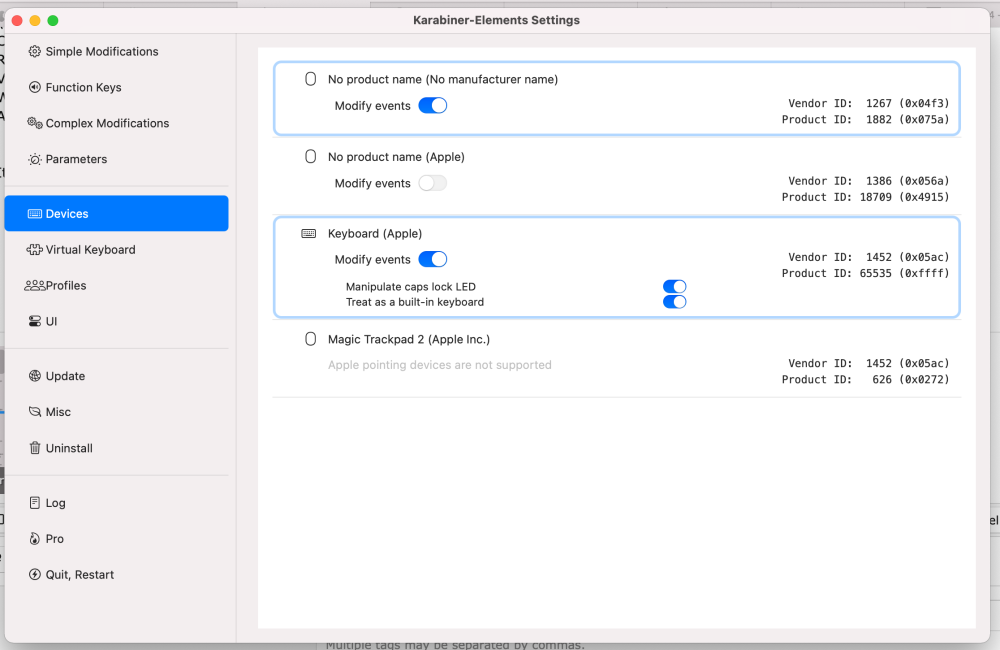Open the UI settings section

tap(116, 321)
